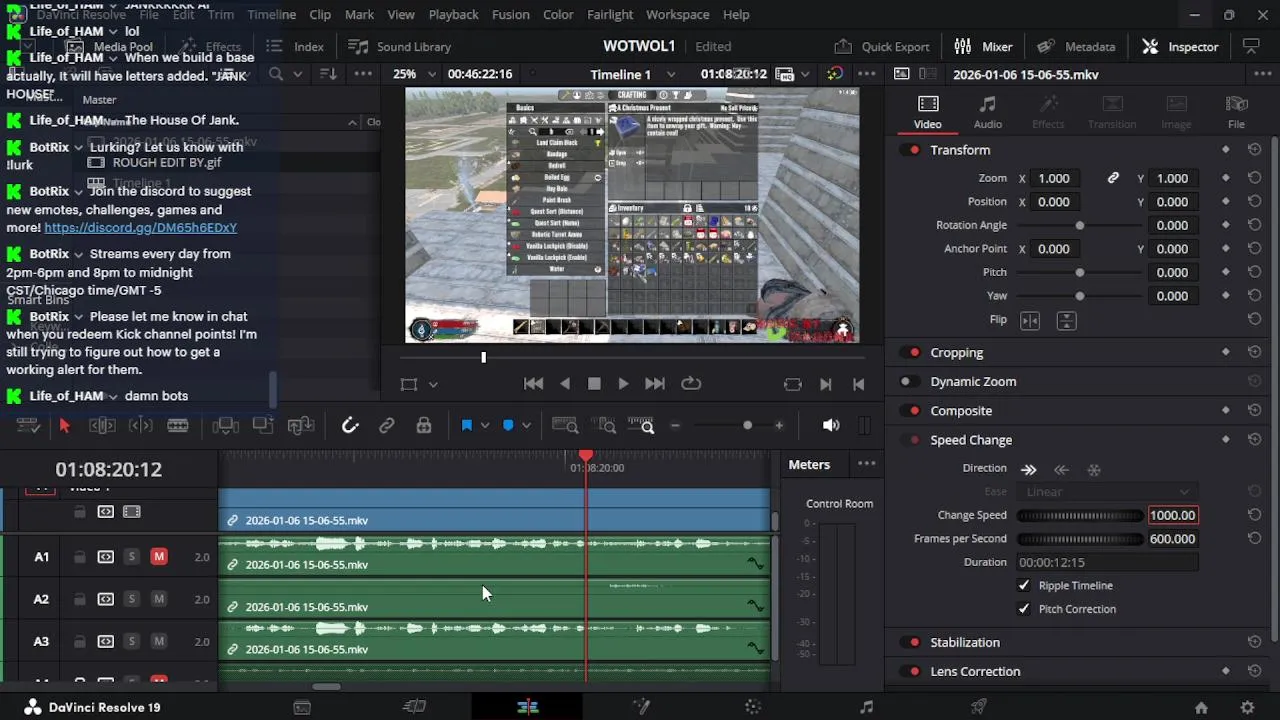Toggle the Linked Selection chain icon
Viewport: 1280px width, 720px height.
click(x=386, y=426)
